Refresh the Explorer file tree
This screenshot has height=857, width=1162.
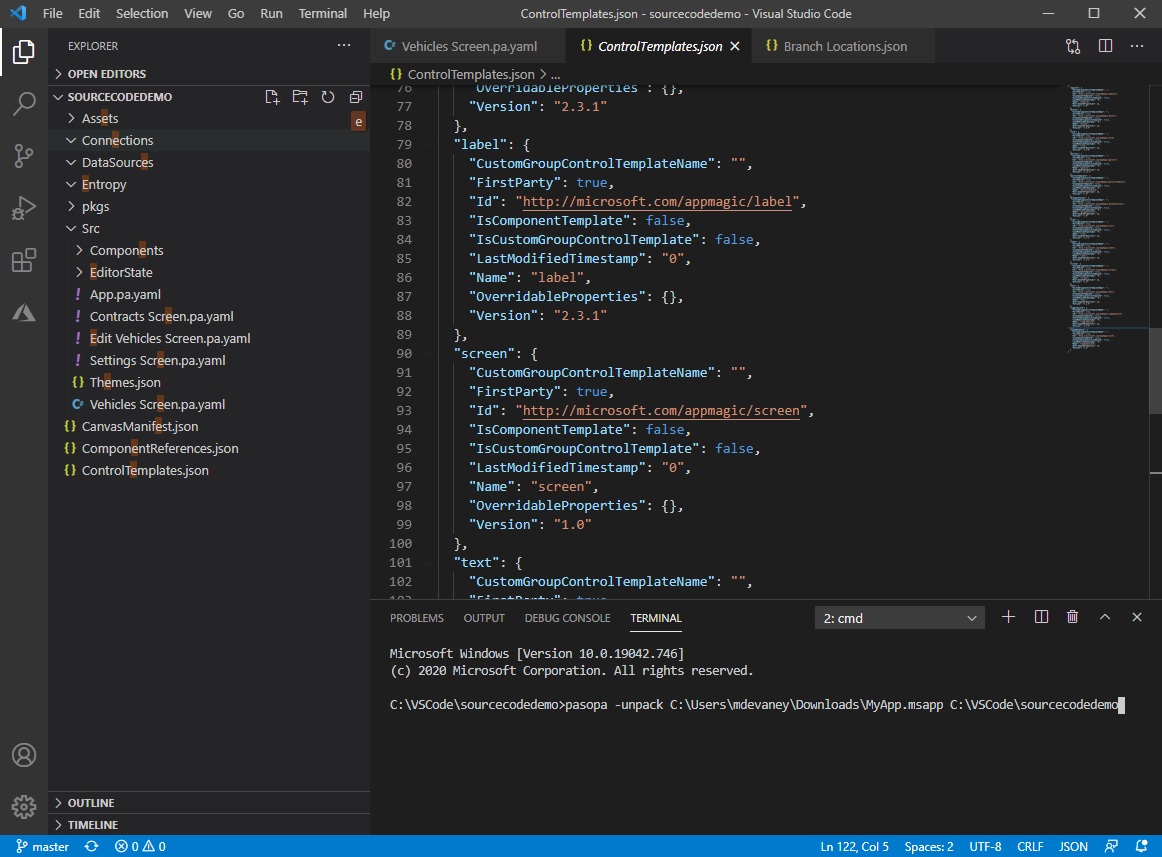coord(327,96)
